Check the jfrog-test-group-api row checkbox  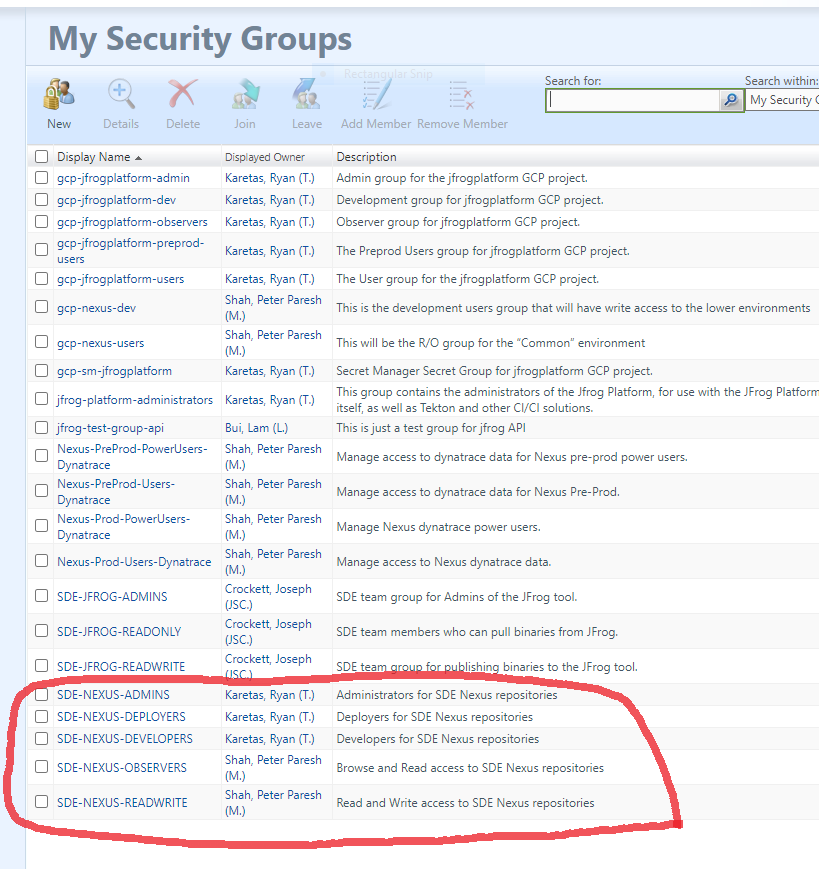[x=42, y=427]
